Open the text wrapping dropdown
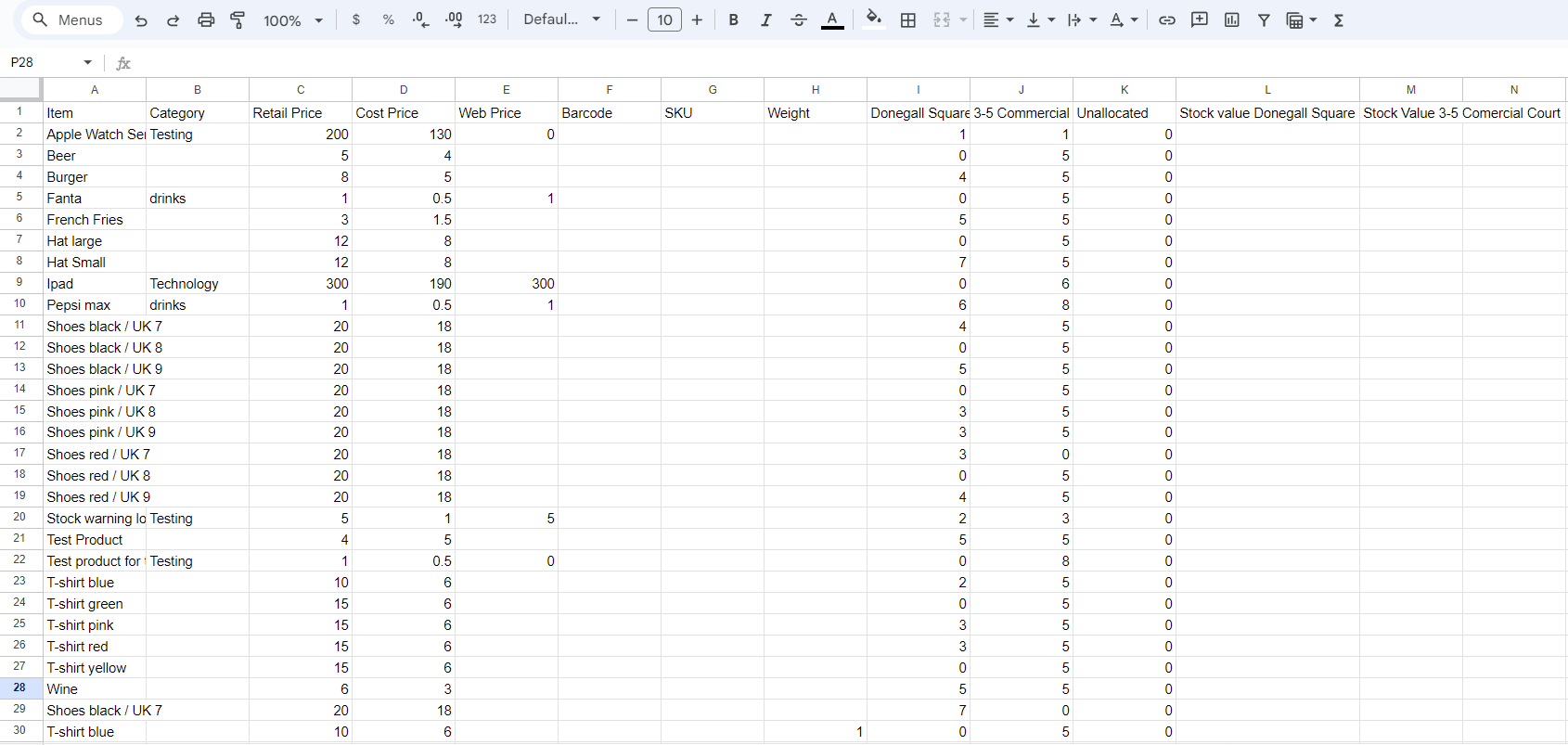 1082,19
